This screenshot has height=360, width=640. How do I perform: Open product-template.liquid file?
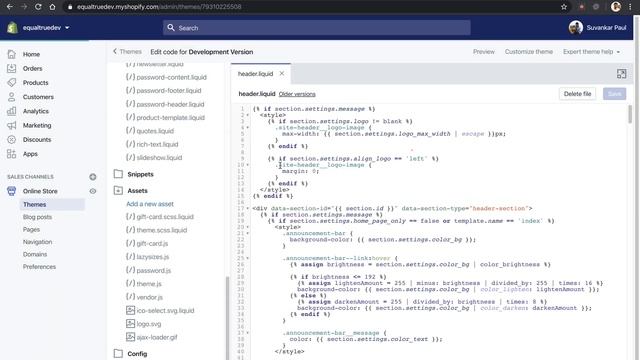[165, 118]
